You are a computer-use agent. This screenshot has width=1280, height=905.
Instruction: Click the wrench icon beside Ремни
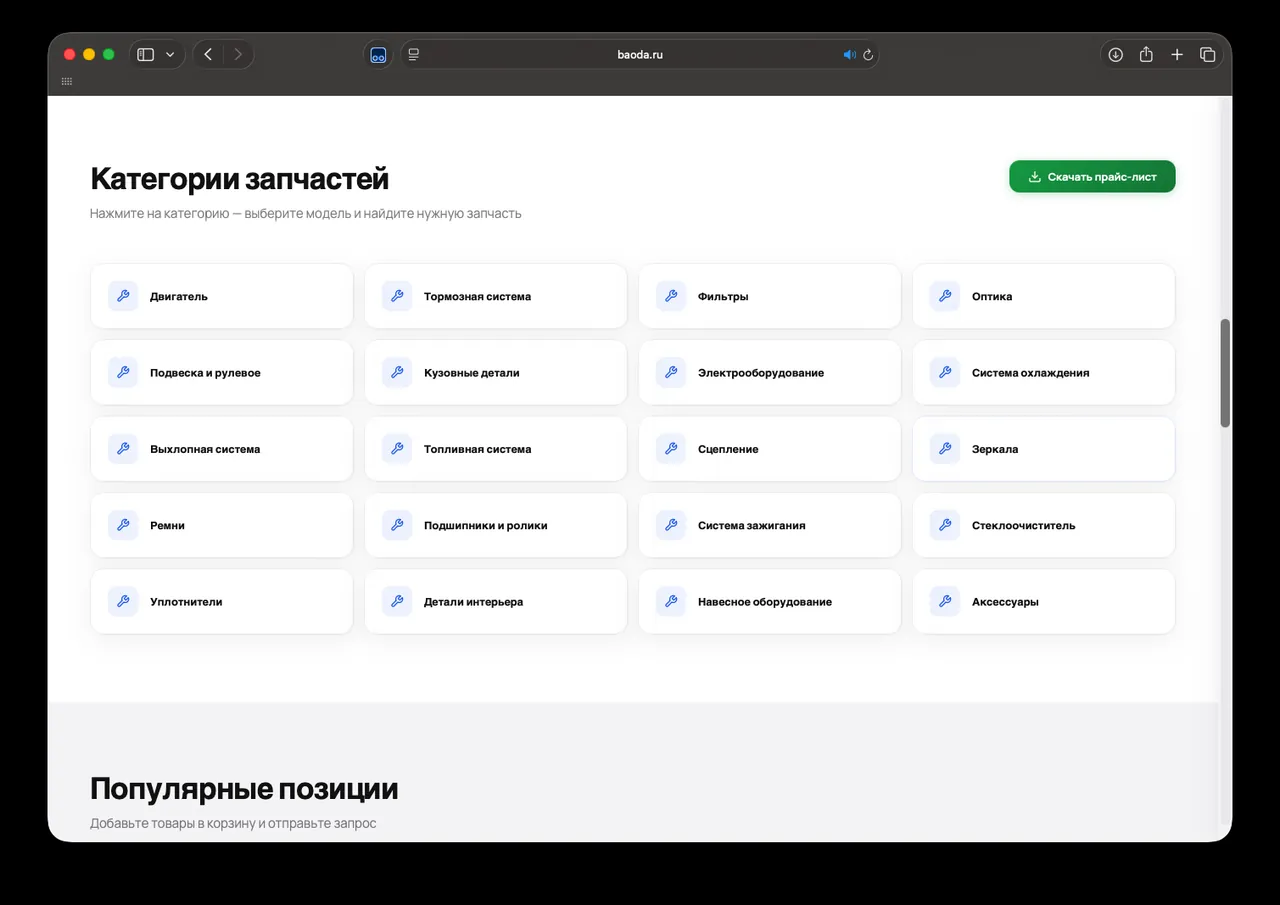123,525
